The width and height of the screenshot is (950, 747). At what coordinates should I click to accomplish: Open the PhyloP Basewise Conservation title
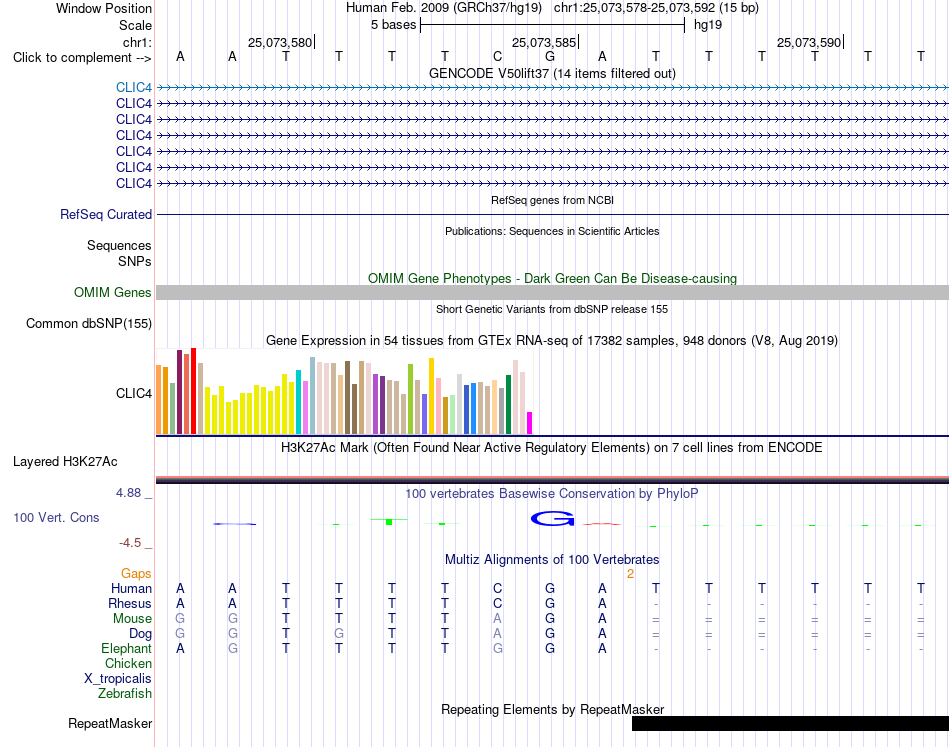click(552, 494)
